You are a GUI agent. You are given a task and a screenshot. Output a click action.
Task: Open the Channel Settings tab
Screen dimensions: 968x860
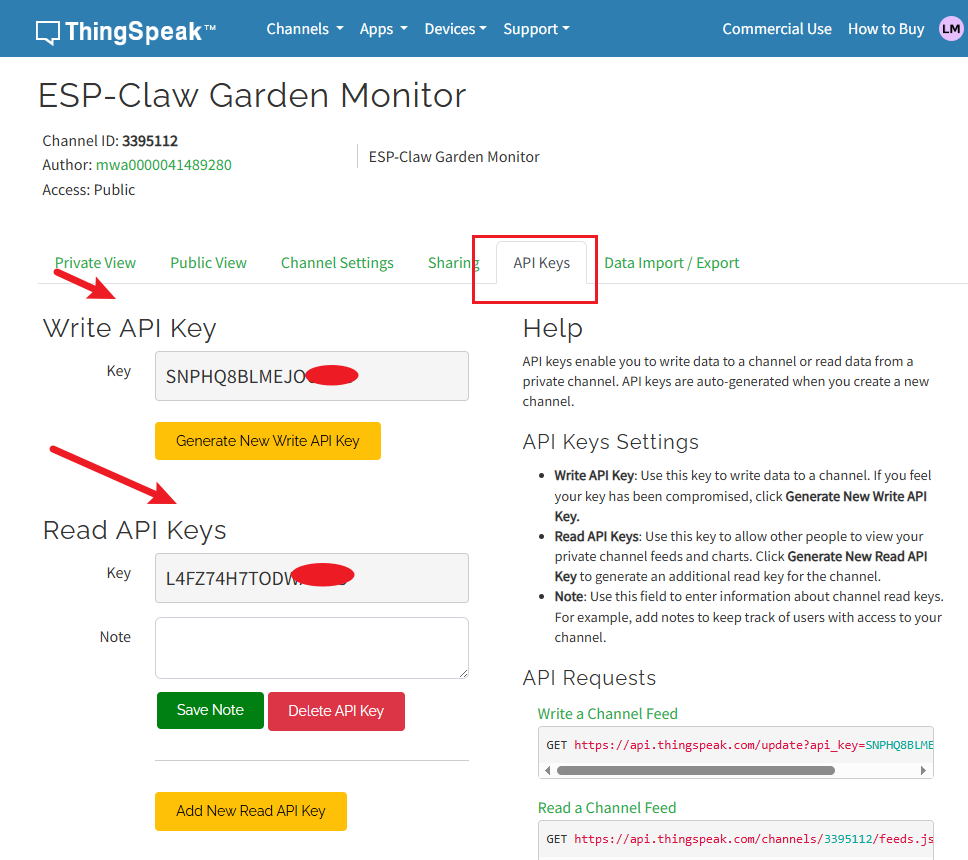tap(337, 263)
